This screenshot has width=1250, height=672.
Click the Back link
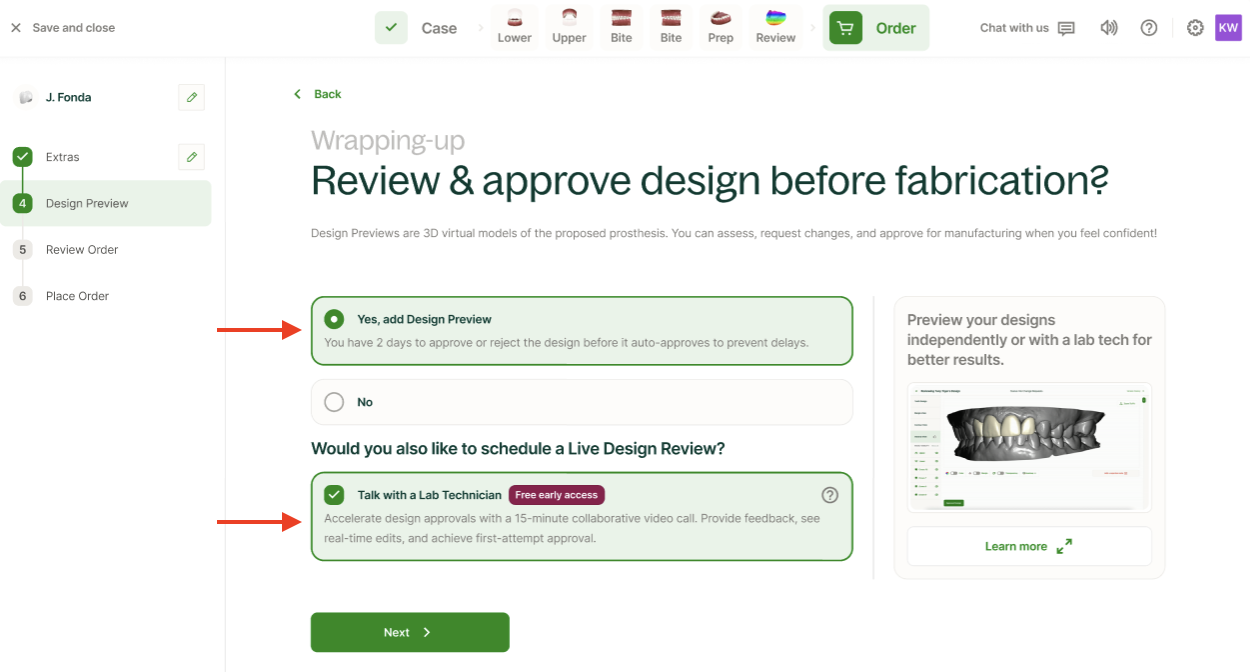[318, 94]
